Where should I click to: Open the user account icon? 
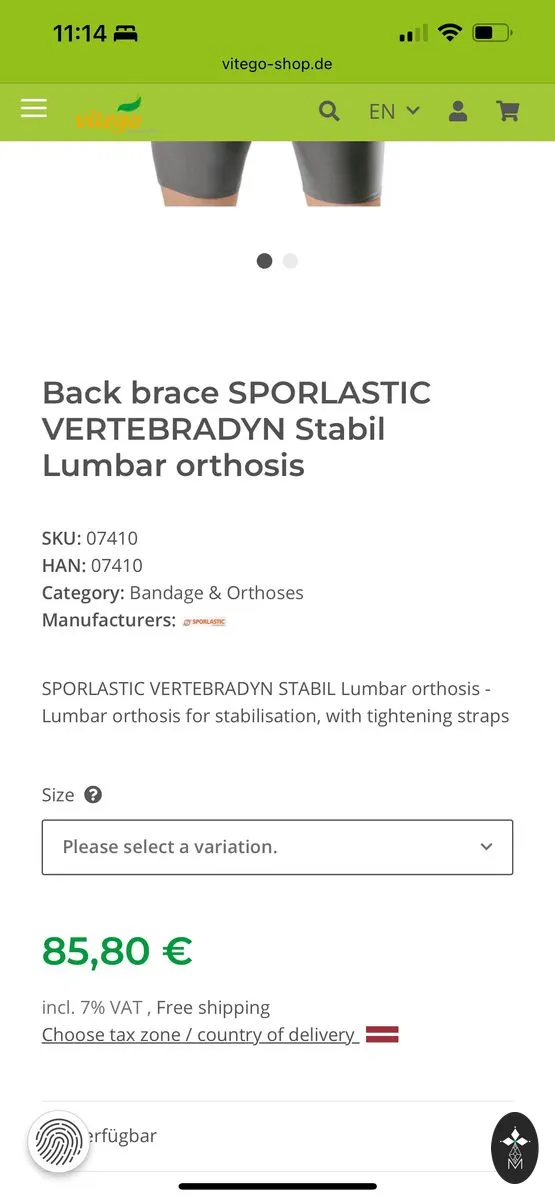(x=458, y=111)
